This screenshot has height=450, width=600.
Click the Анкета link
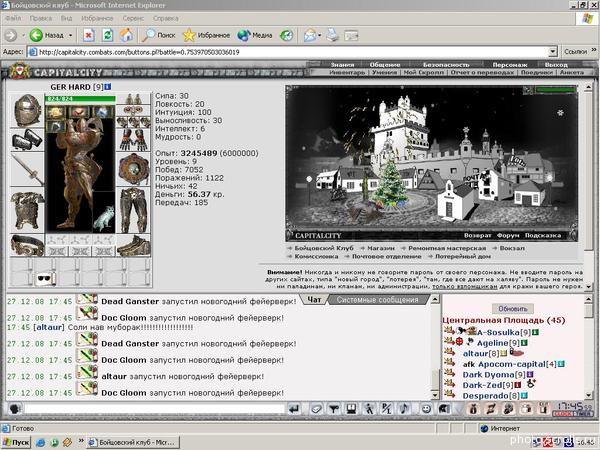click(x=572, y=72)
